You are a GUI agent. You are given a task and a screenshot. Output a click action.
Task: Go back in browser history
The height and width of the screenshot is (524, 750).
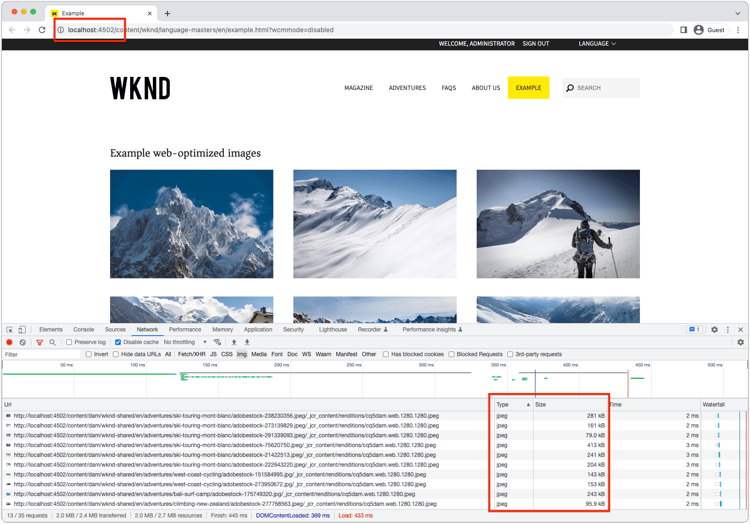tap(12, 30)
